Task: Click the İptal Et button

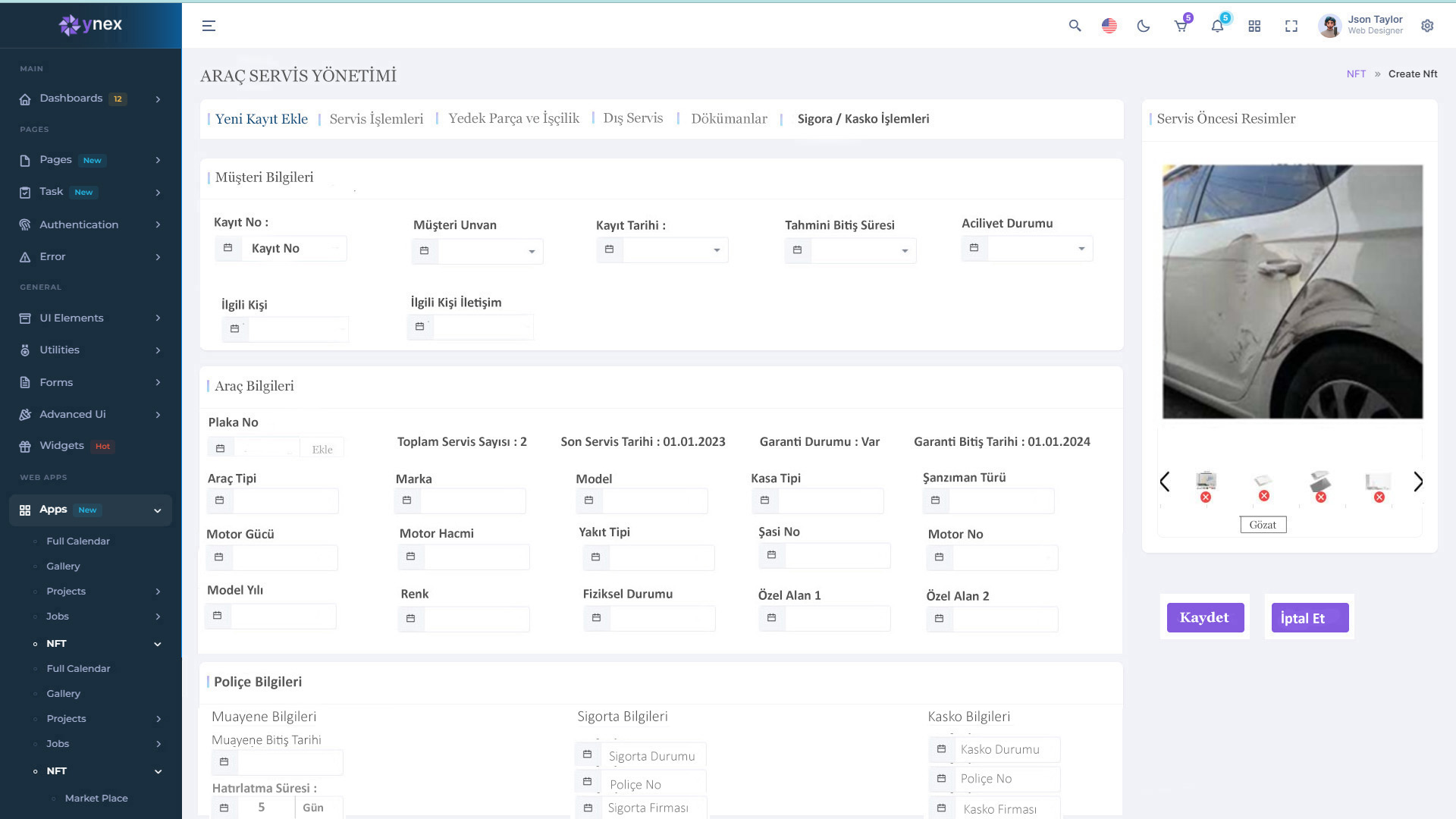Action: [1310, 617]
